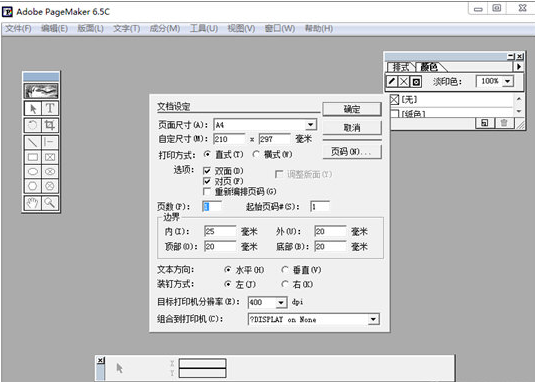This screenshot has width=535, height=382.
Task: Open the 视图(V) menu
Action: click(x=241, y=29)
